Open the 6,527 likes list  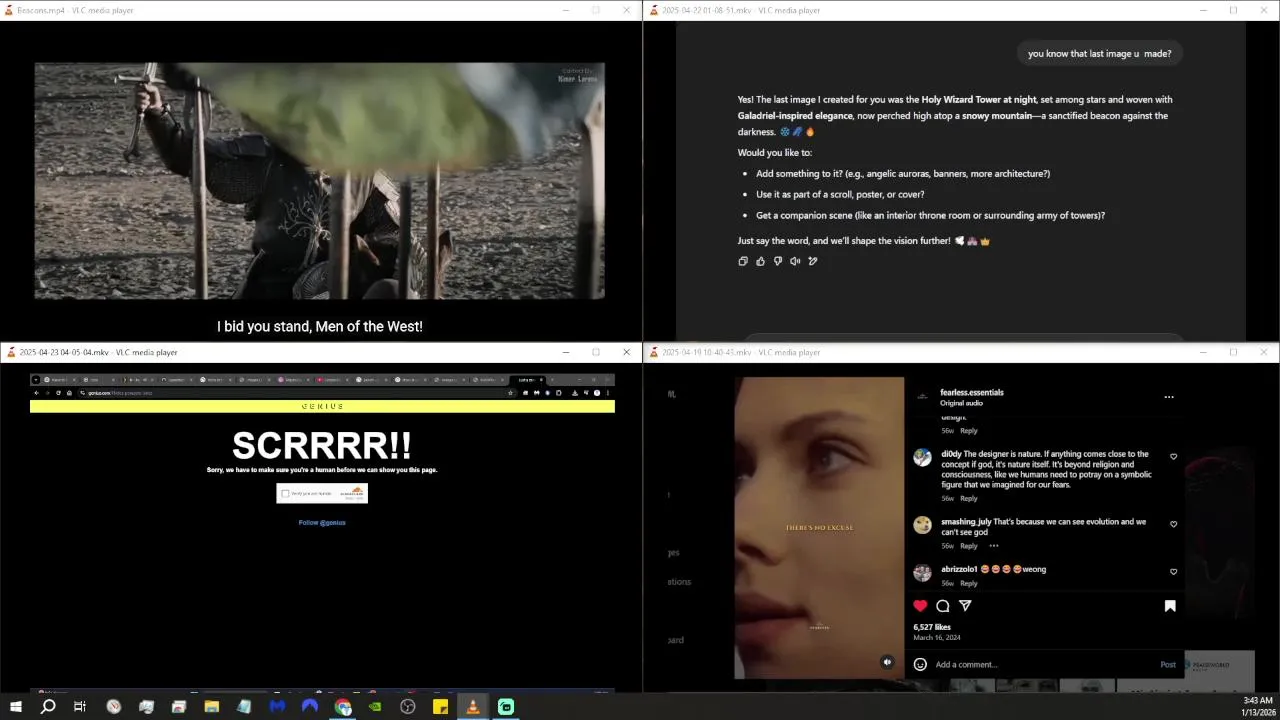(x=932, y=627)
